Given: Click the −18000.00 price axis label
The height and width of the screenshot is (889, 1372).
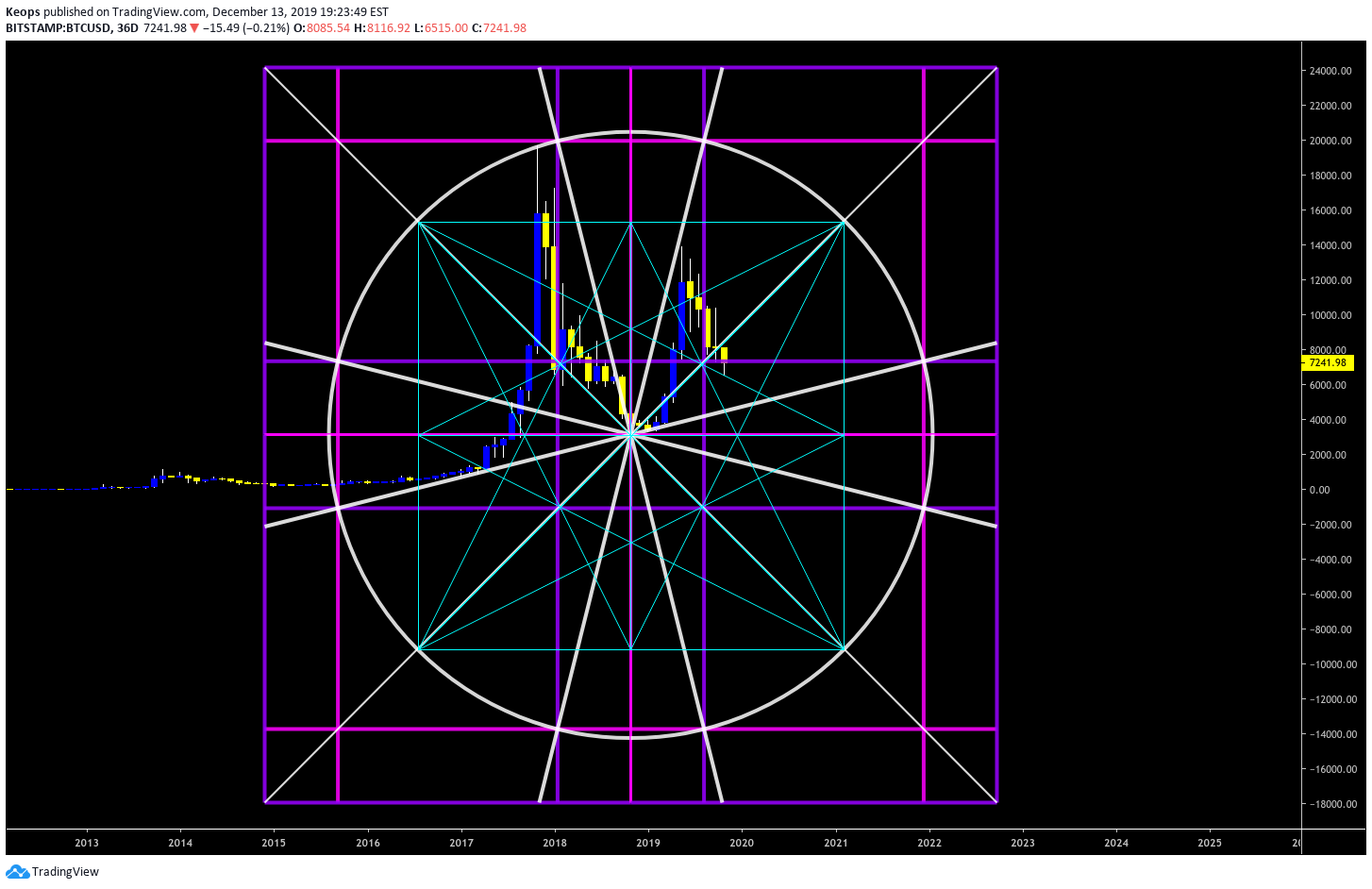Looking at the screenshot, I should [x=1331, y=804].
